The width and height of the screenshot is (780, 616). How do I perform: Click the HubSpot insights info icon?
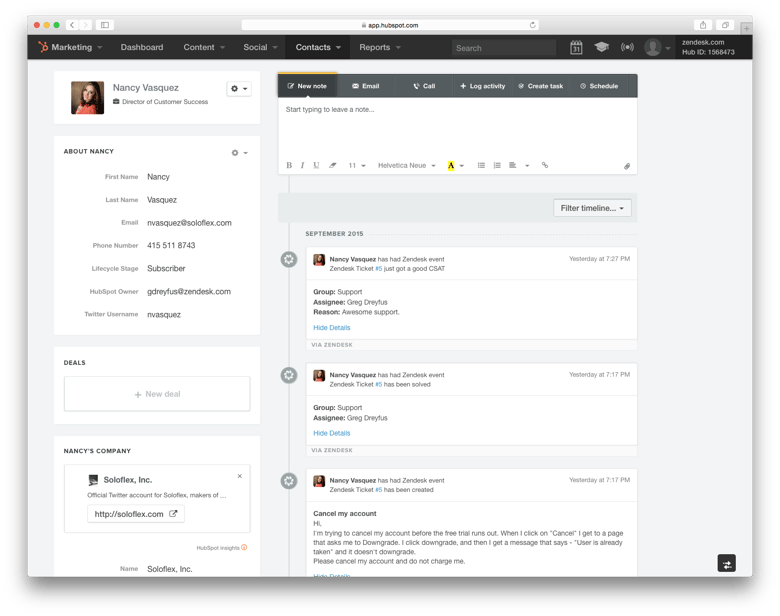[244, 547]
